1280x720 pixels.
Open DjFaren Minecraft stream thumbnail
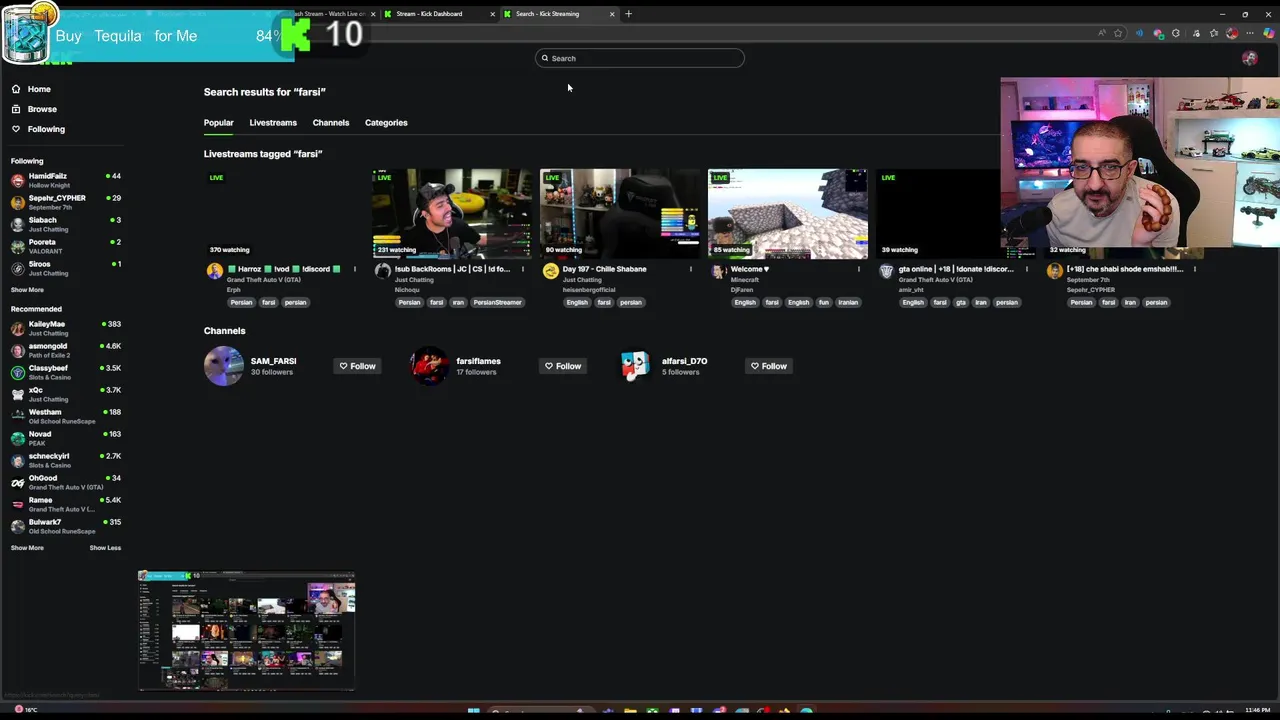[788, 214]
